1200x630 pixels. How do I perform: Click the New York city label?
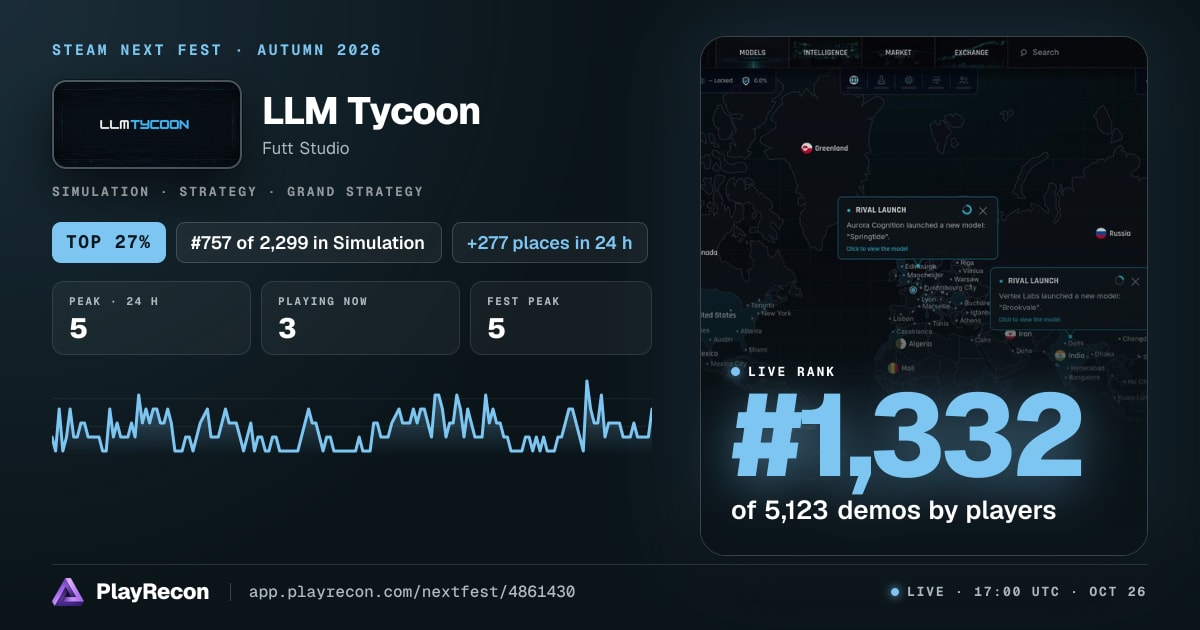[777, 313]
